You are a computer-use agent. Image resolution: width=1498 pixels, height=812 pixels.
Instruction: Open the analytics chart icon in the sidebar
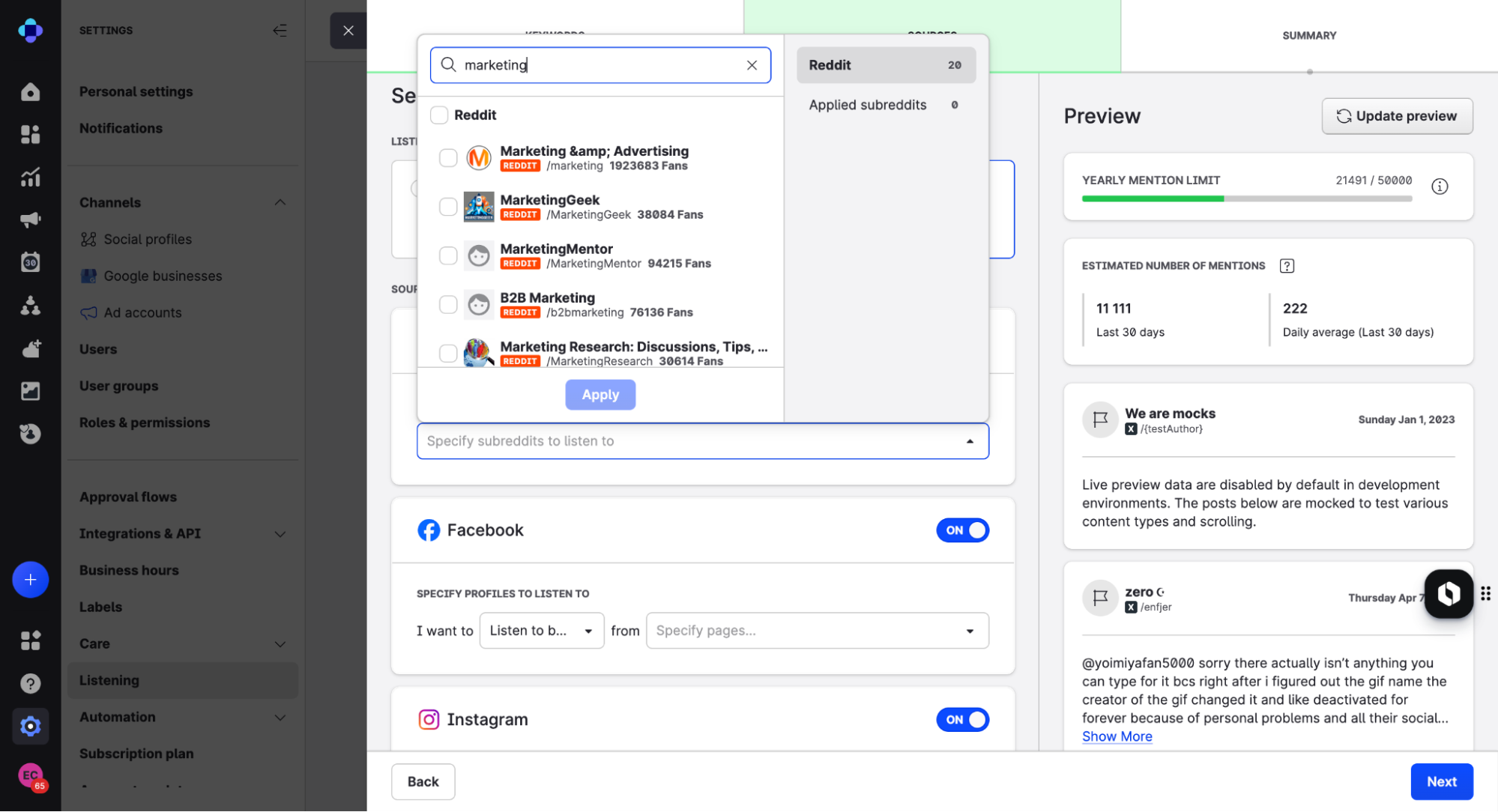(30, 178)
